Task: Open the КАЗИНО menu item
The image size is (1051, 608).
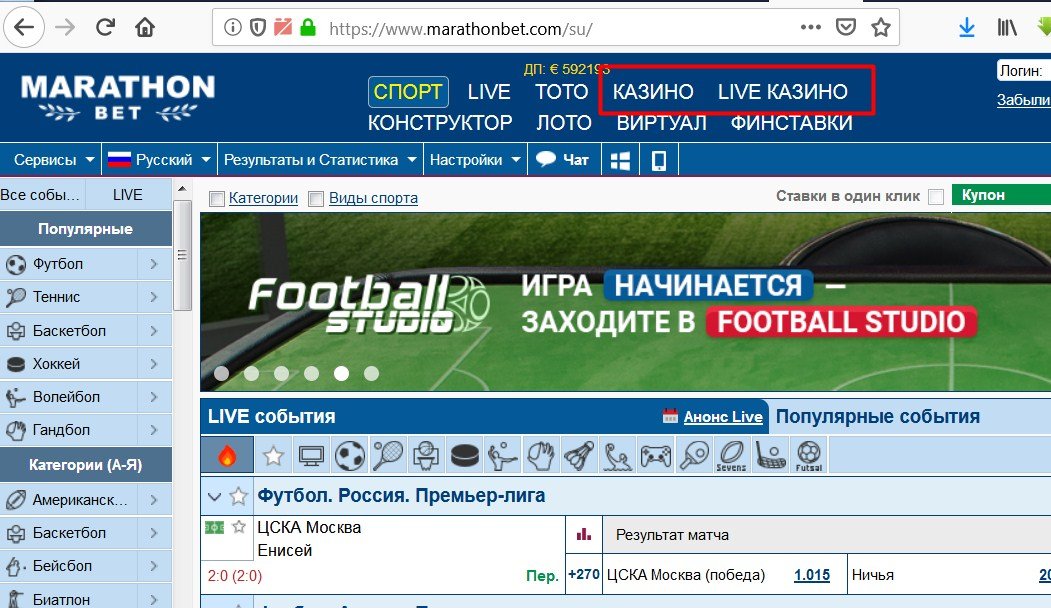Action: (x=653, y=92)
